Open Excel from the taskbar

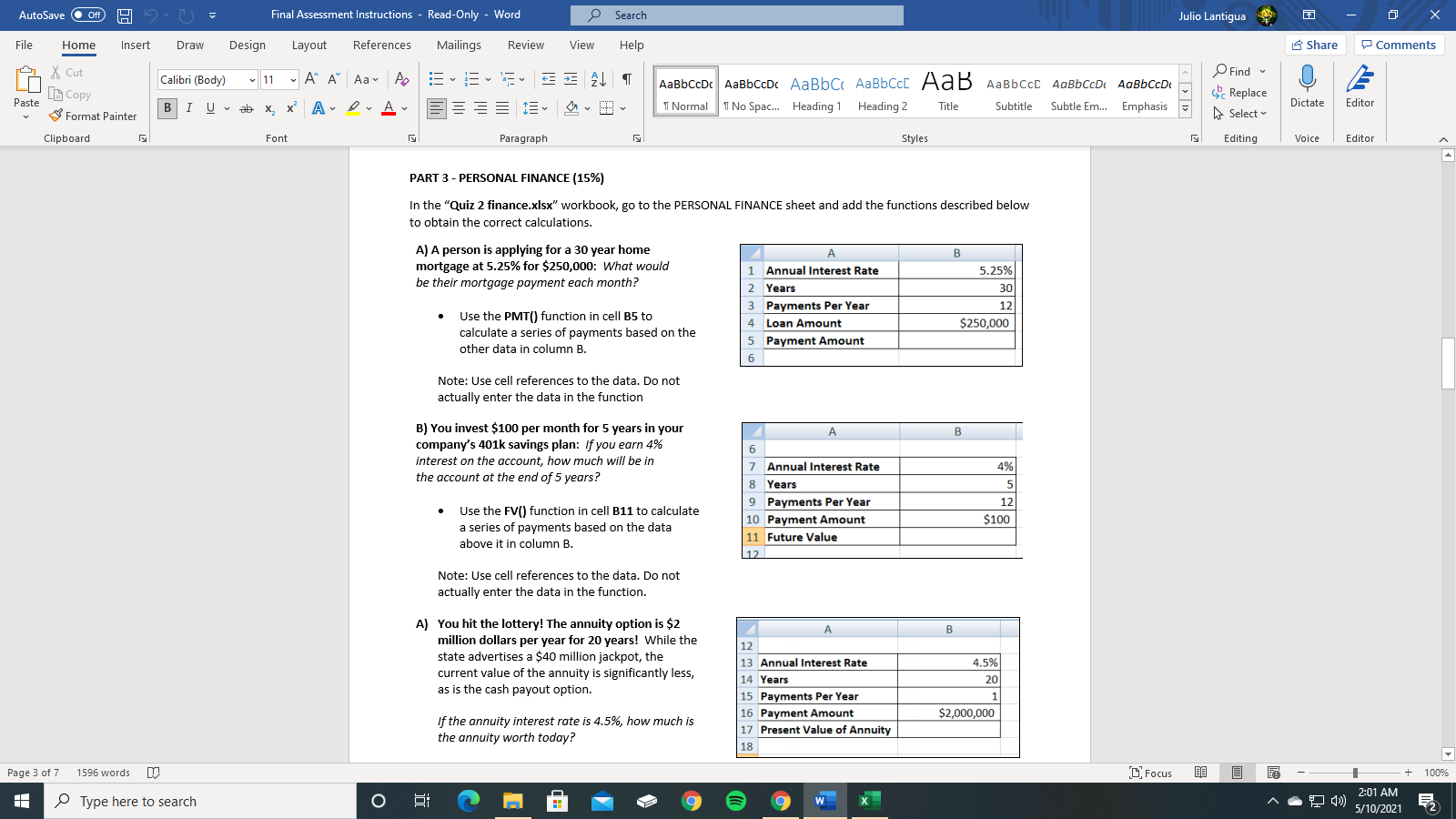[868, 801]
